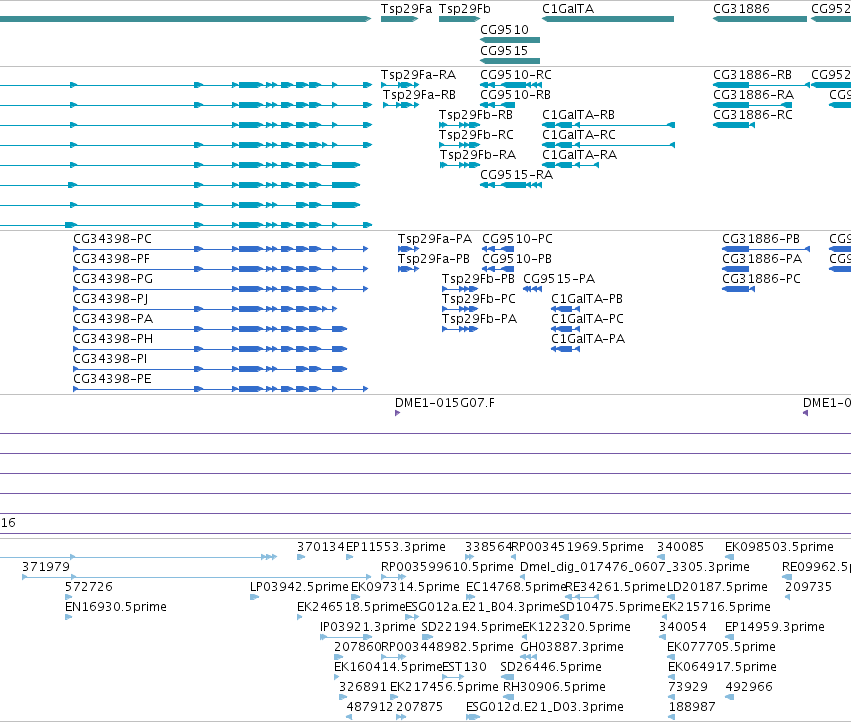
Task: Select EST GH03887.3prime
Action: click(571, 647)
